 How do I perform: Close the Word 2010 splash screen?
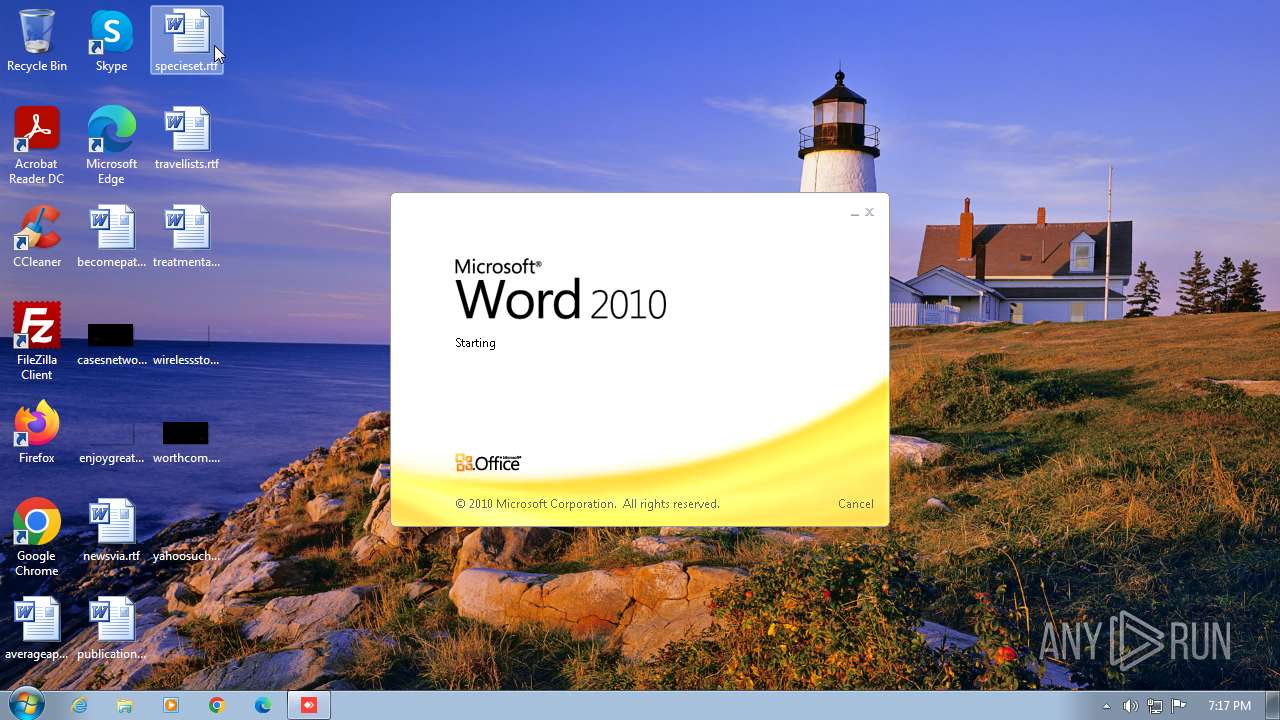tap(869, 212)
